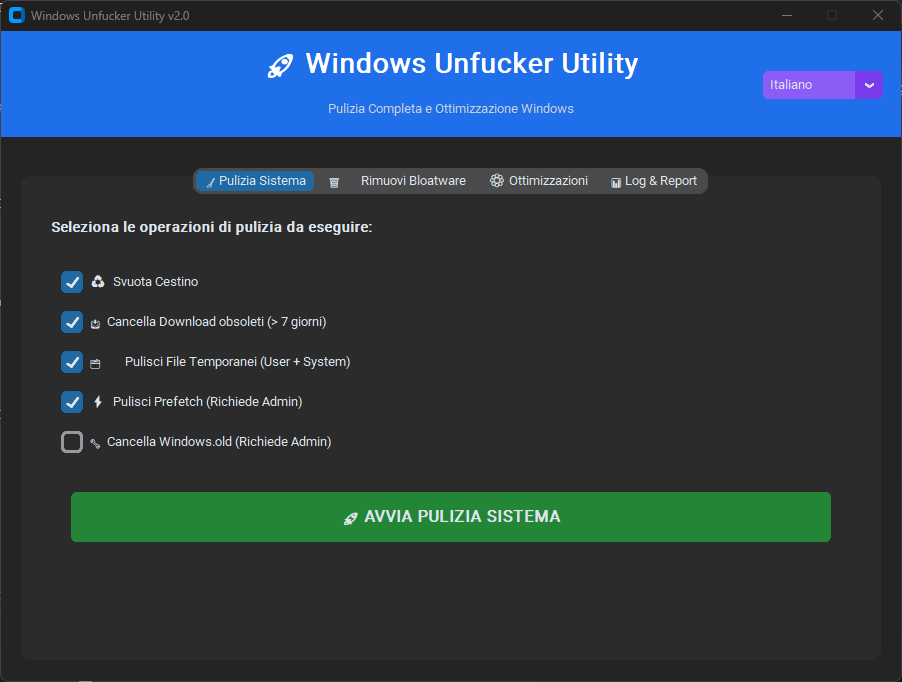The height and width of the screenshot is (682, 902).
Task: Disable Pulisci File Temporanei (User + System)
Action: (72, 362)
